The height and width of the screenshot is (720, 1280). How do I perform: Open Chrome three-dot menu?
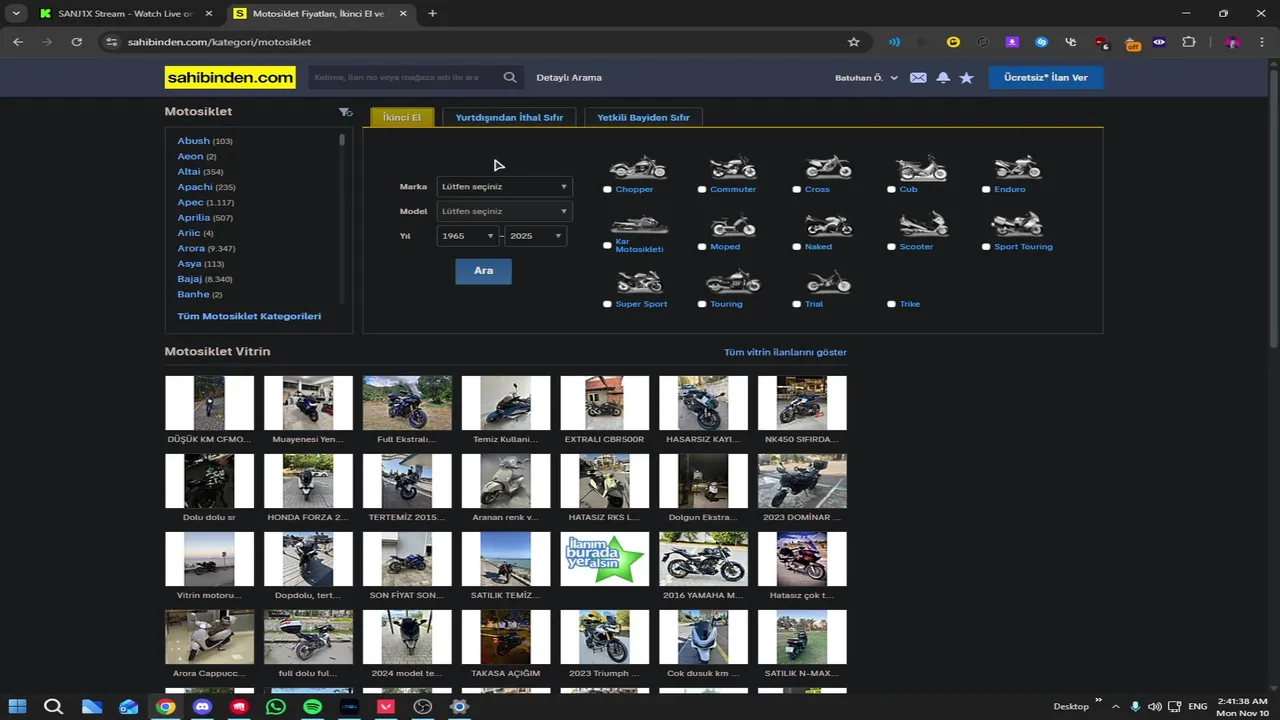1260,42
